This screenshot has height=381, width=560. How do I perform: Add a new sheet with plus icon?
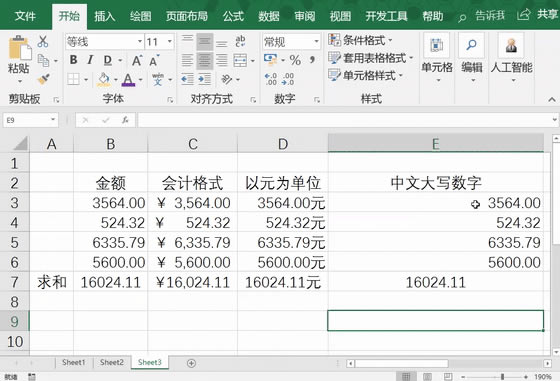[191, 363]
